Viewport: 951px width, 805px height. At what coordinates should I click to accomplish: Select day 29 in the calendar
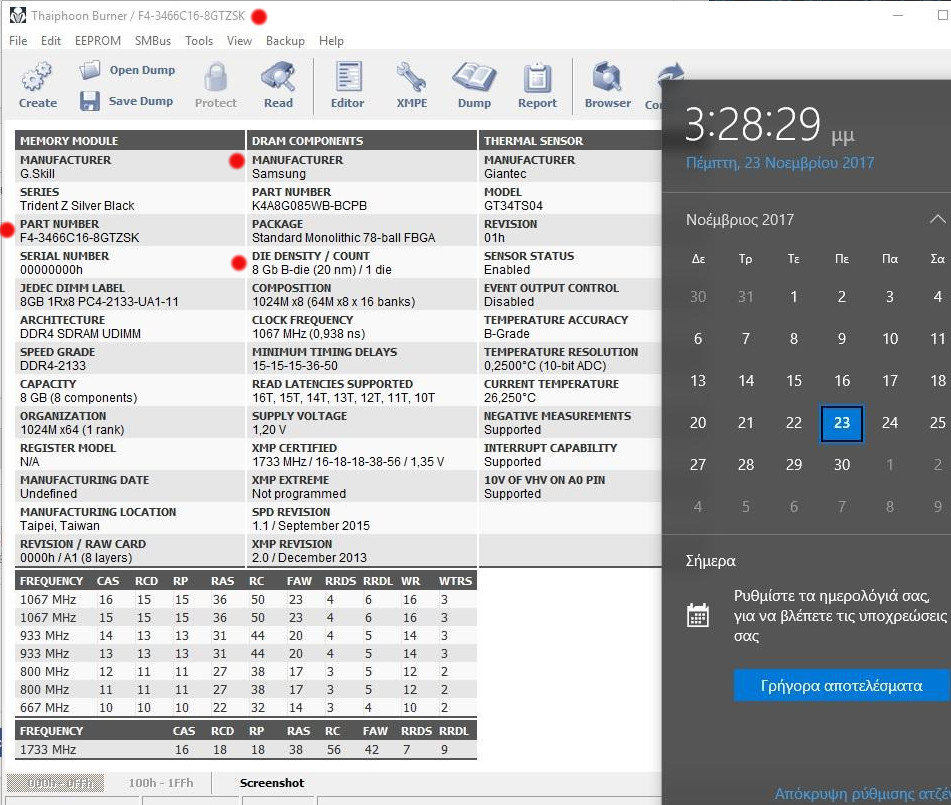pos(794,465)
